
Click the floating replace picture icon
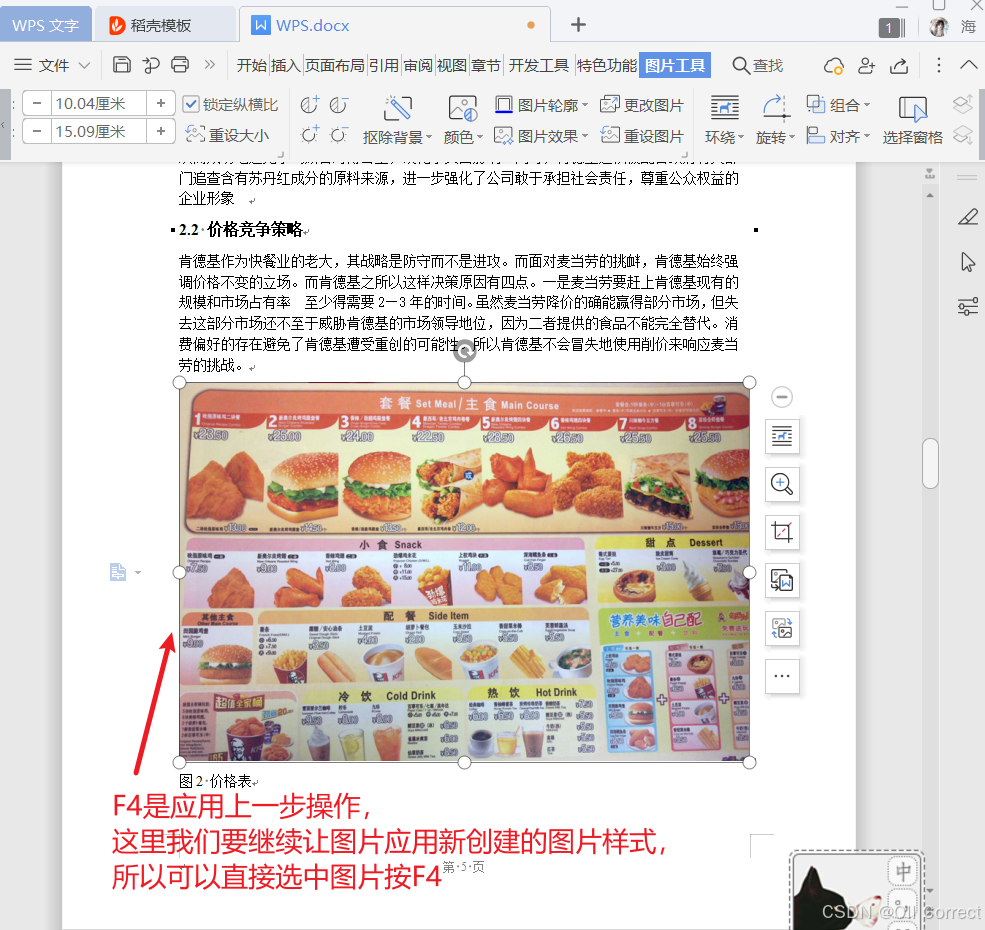781,628
